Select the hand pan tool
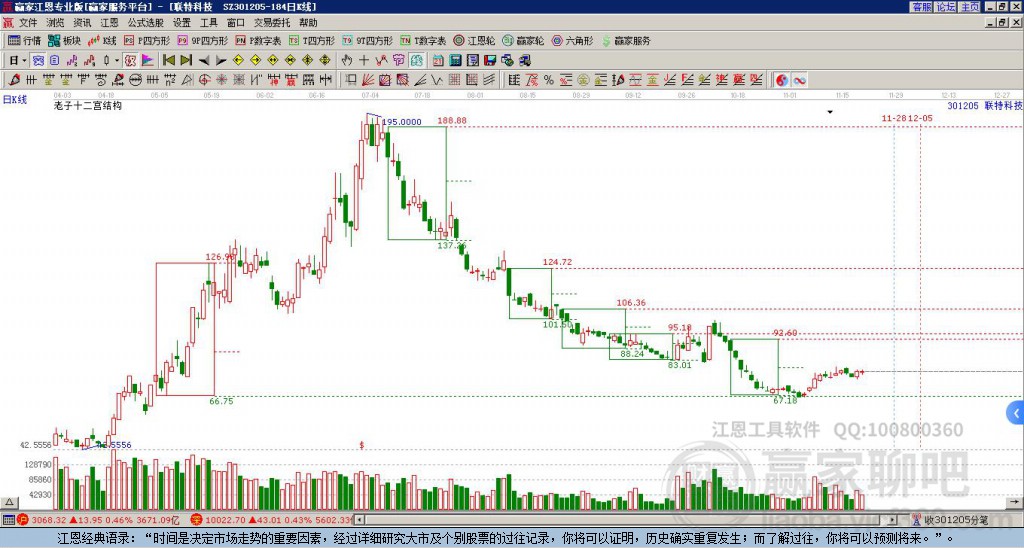This screenshot has height=548, width=1024. point(346,61)
